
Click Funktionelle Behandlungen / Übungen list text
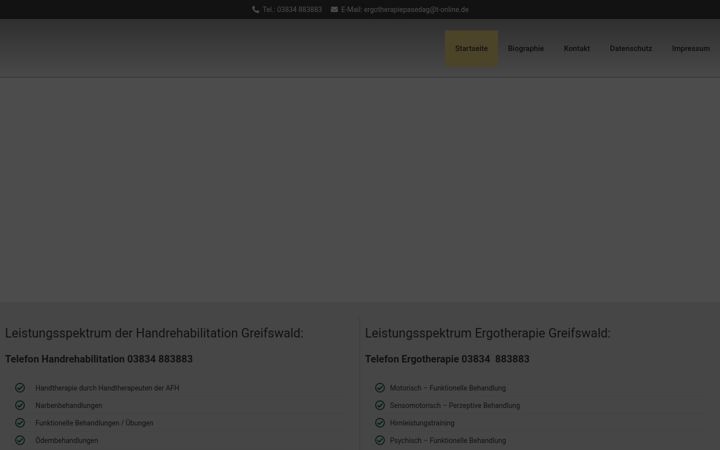point(94,423)
